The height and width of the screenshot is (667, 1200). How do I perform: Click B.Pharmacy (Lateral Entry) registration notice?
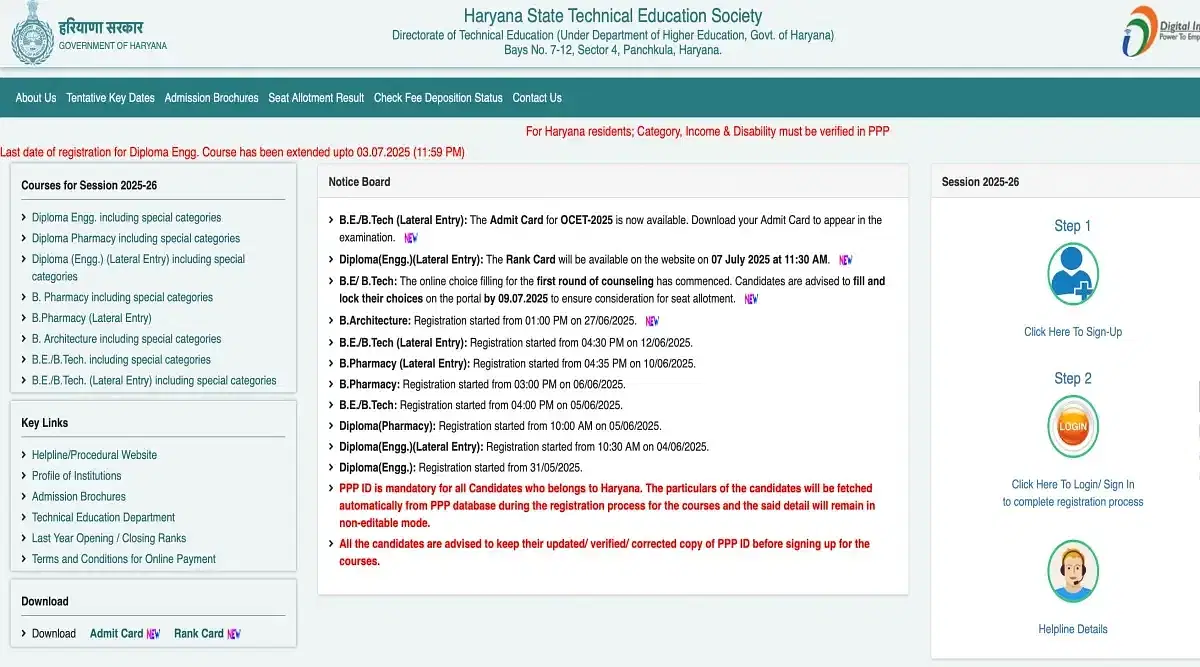click(x=517, y=363)
